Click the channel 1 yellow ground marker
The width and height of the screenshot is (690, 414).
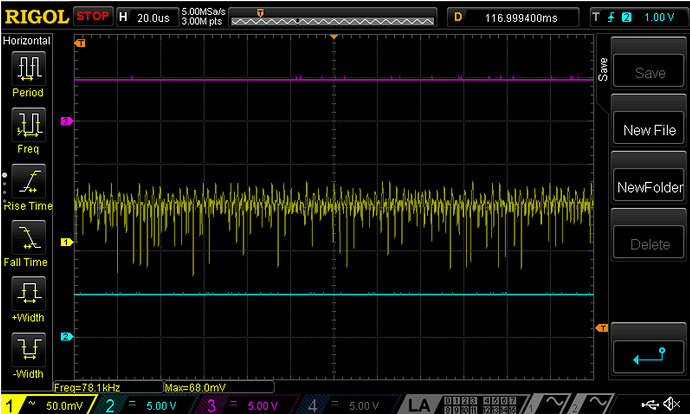pos(66,242)
